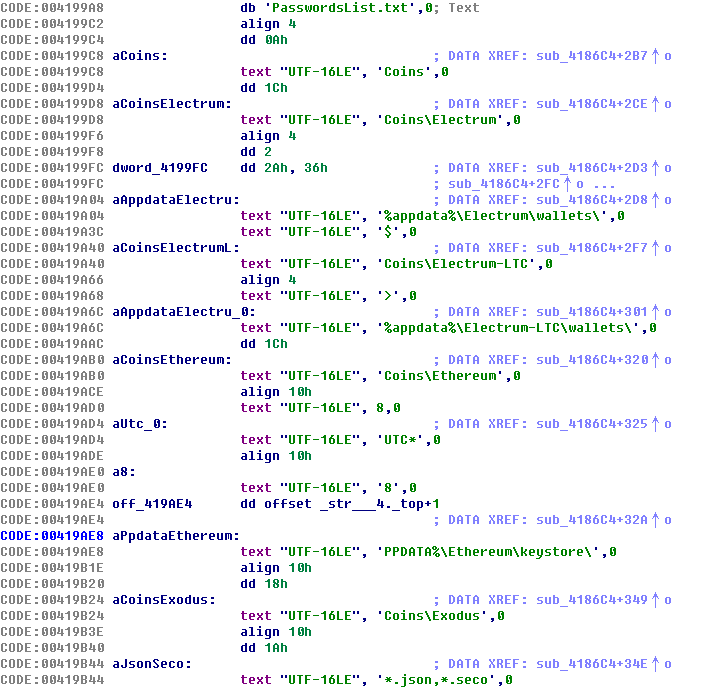Click the aCoinsElectrum label

pos(172,104)
